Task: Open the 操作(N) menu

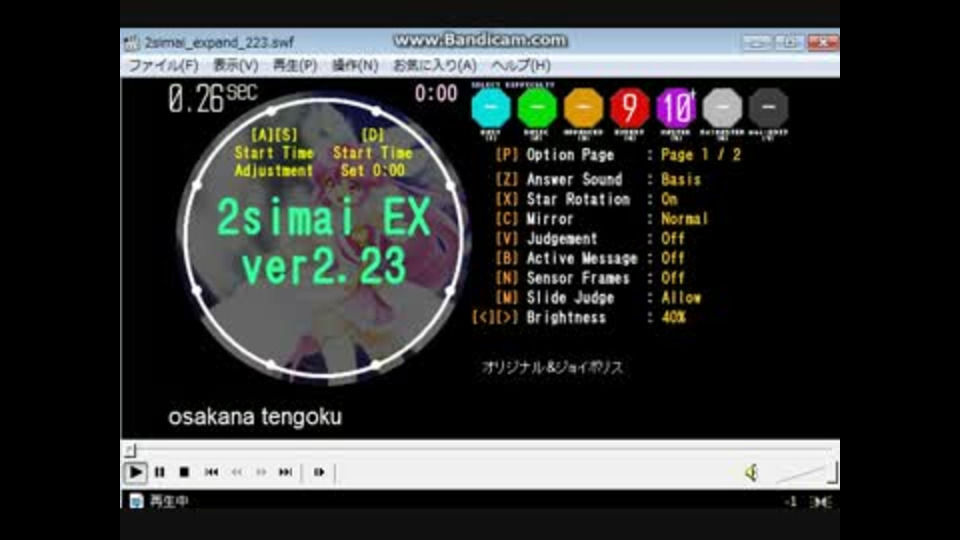Action: 355,65
